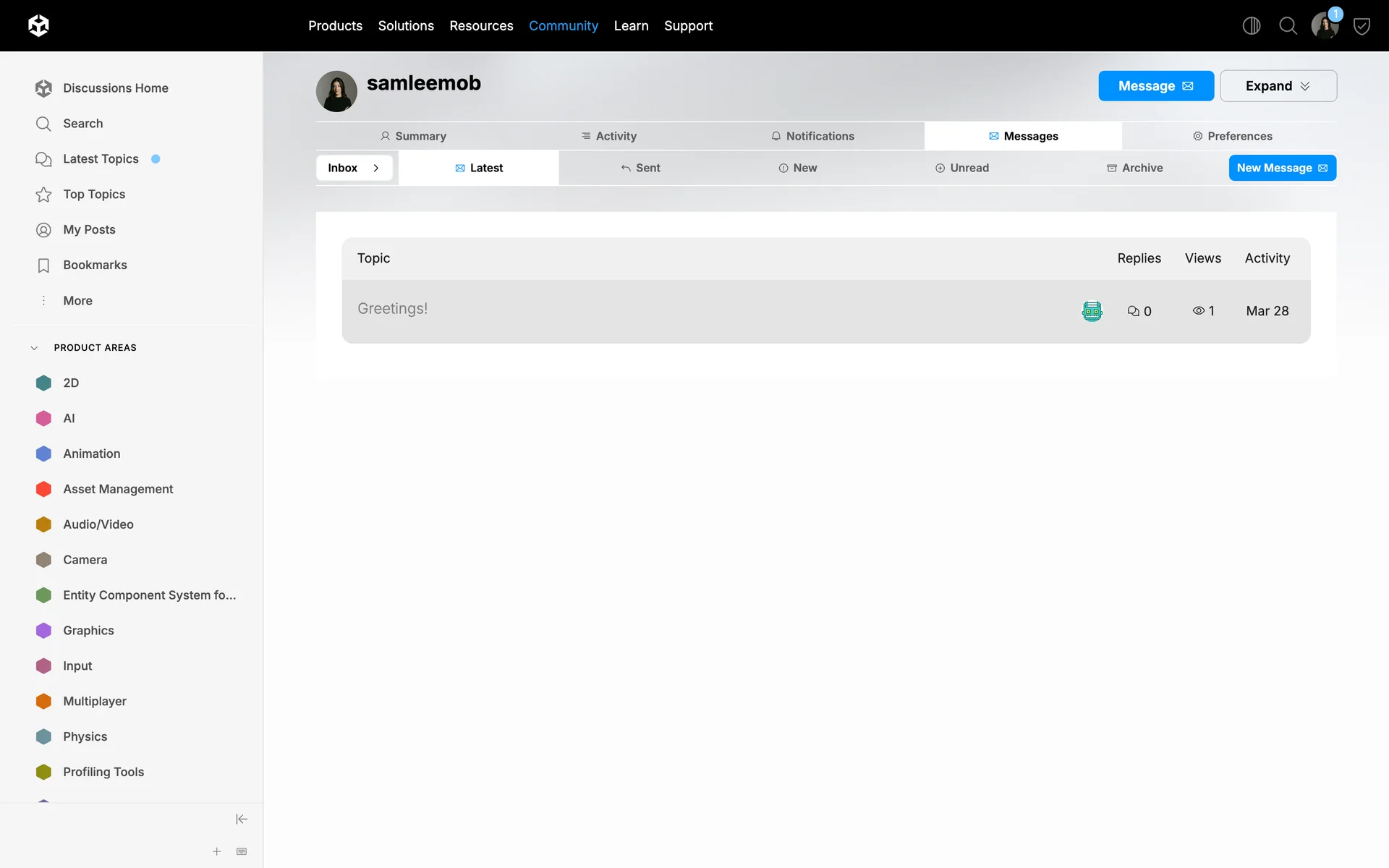This screenshot has height=868, width=1389.
Task: Open the Greetings! message topic
Action: pos(392,309)
